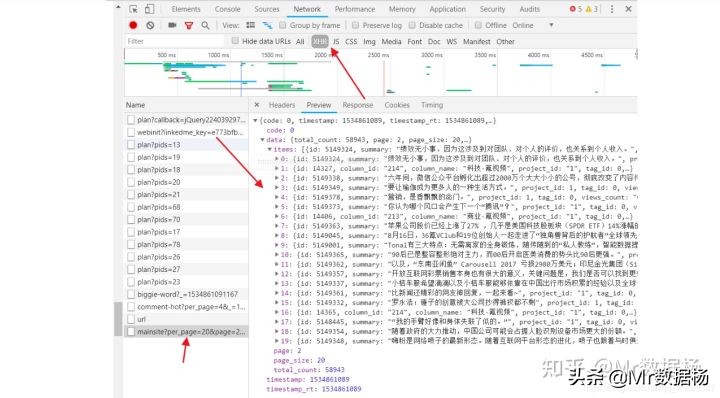Screen dimensions: 720x398
Task: Click the yellow warning count indicator
Action: (591, 9)
